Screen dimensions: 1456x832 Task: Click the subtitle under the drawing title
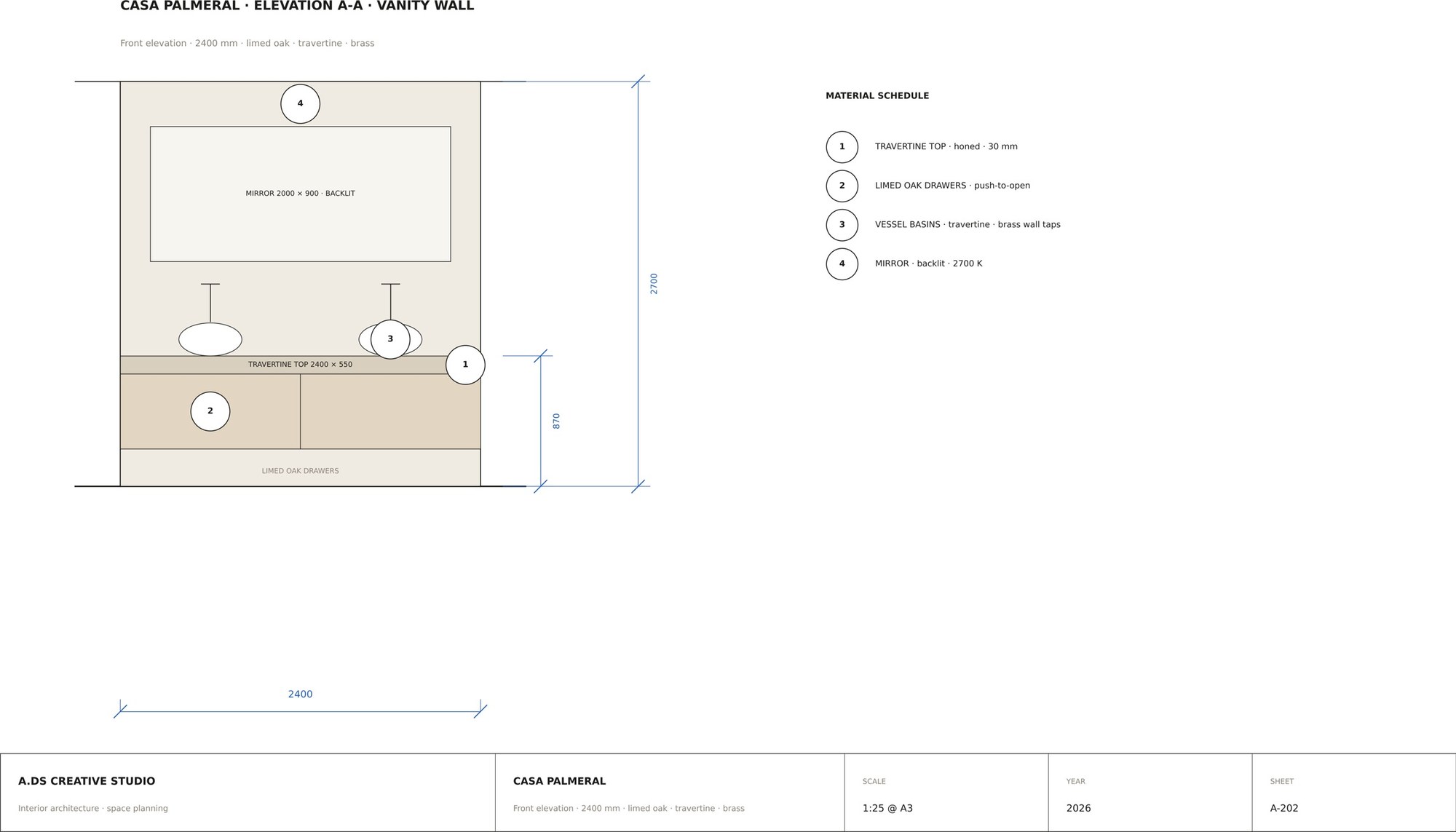(248, 43)
